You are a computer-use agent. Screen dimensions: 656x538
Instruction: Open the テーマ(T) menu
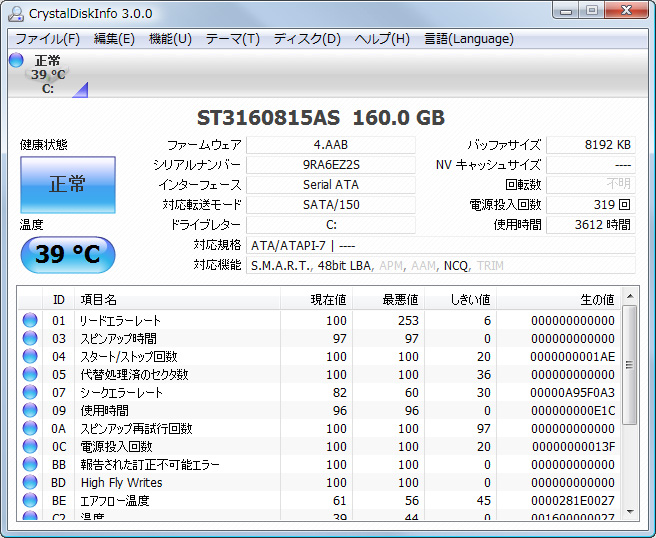tap(233, 39)
